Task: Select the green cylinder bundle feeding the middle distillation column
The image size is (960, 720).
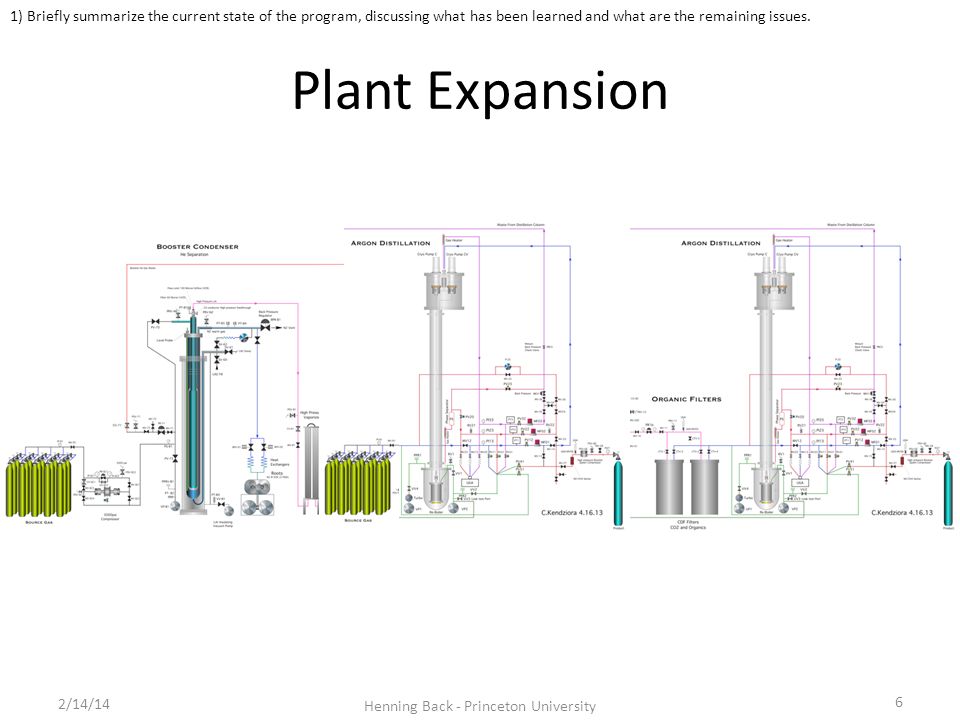Action: 358,484
